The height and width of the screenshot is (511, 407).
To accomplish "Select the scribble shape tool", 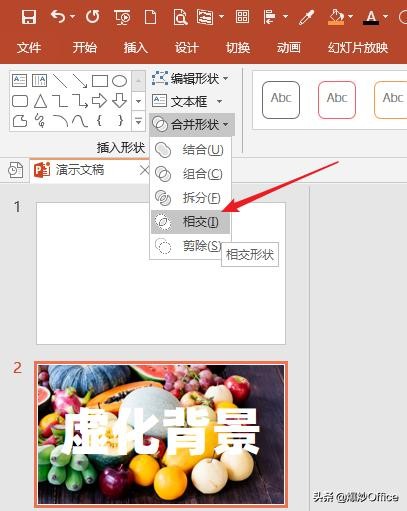I will pyautogui.click(x=40, y=121).
